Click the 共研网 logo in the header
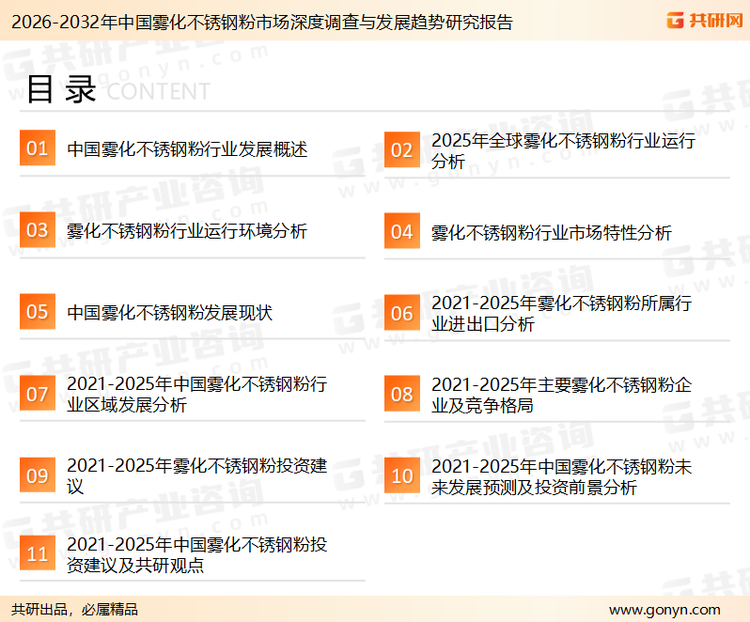750x622 pixels. (x=705, y=21)
